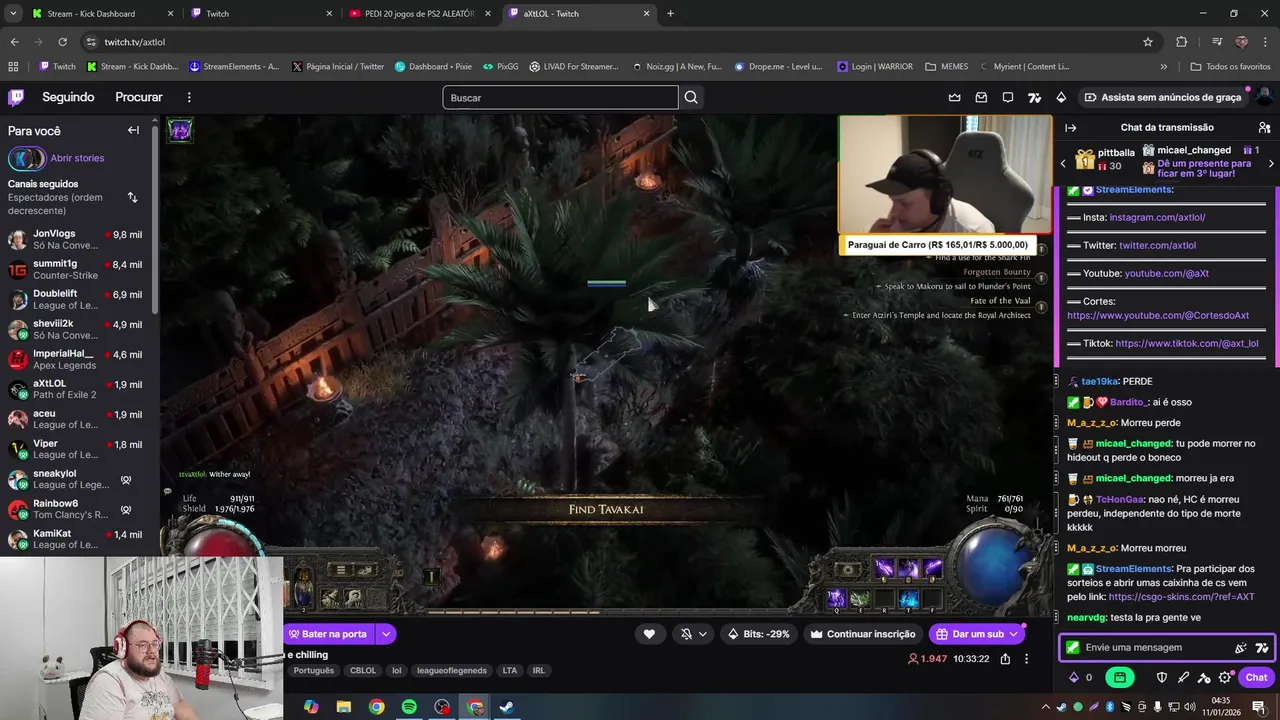Open a new browser tab
This screenshot has height=720, width=1280.
(x=670, y=14)
